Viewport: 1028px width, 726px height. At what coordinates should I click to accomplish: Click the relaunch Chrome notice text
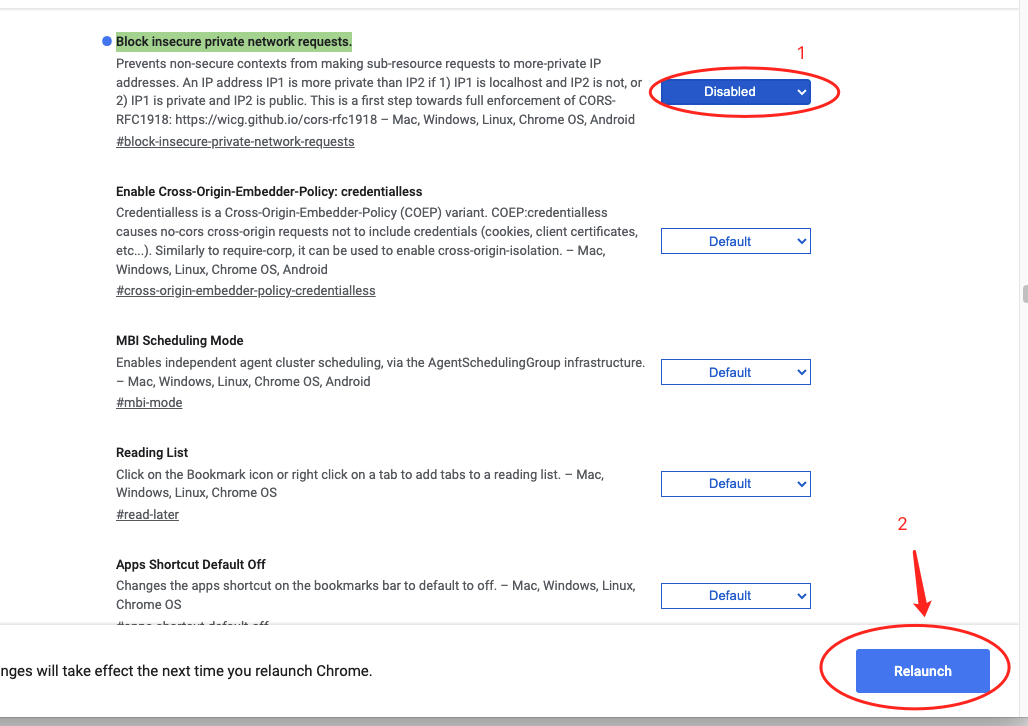(186, 671)
